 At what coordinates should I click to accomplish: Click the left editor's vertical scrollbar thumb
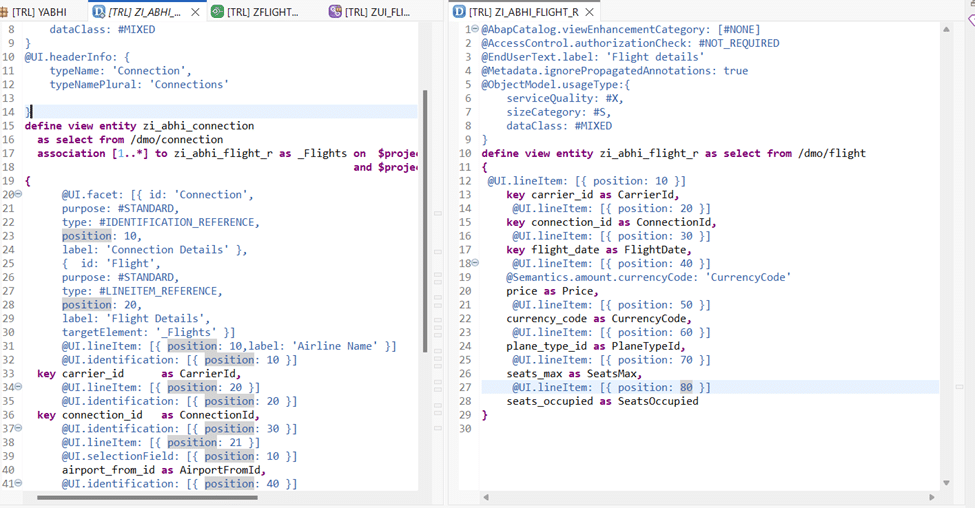coord(427,220)
